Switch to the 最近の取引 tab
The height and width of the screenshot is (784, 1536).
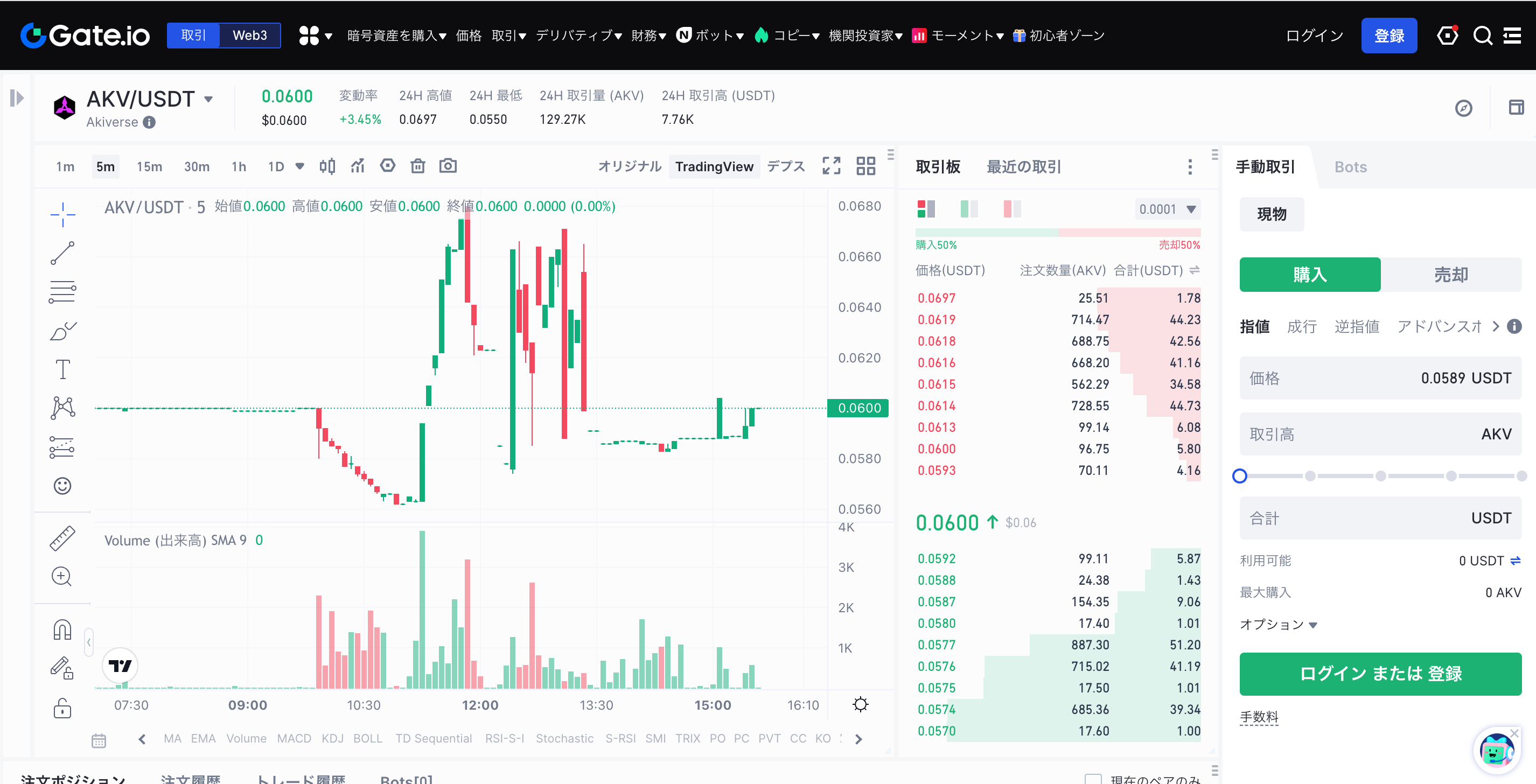tap(1024, 167)
